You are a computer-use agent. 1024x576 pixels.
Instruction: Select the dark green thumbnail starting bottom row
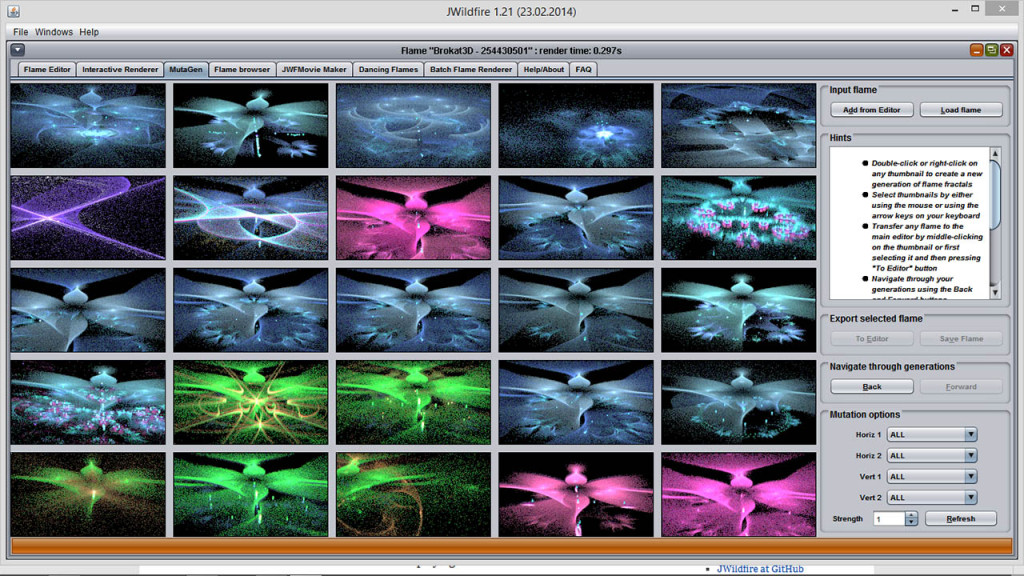[x=88, y=494]
